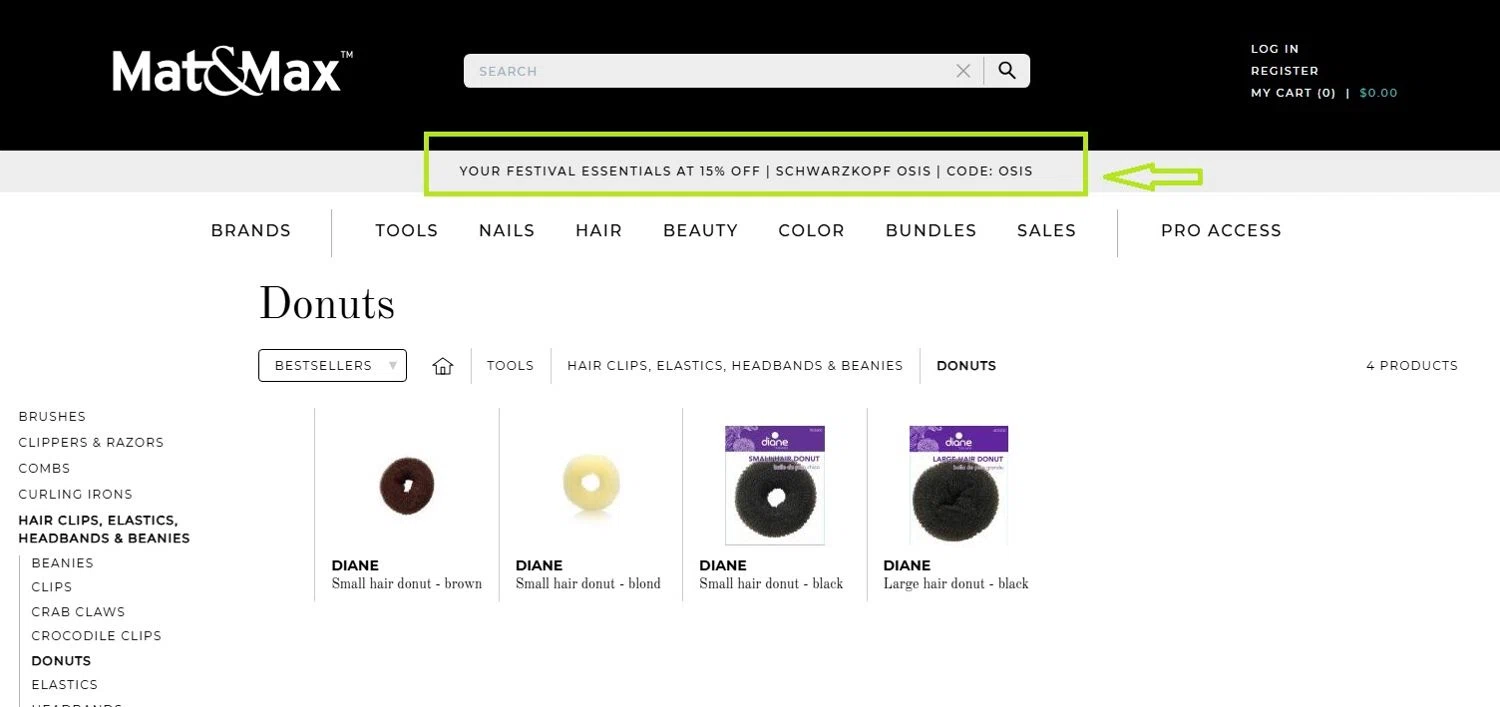1500x707 pixels.
Task: Click the "Donuts" page heading
Action: tap(327, 303)
